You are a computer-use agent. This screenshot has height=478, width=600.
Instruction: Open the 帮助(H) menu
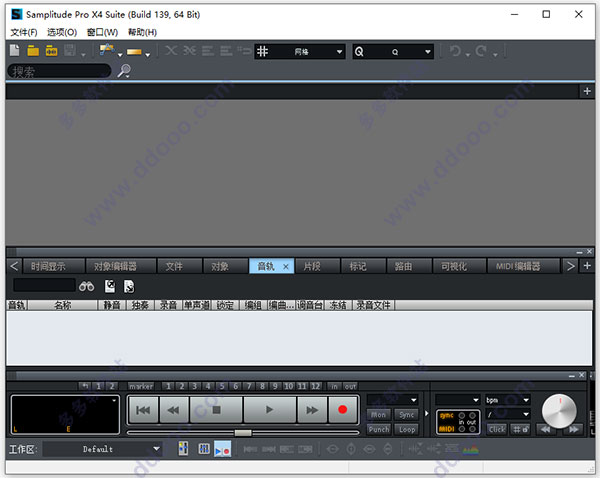142,32
